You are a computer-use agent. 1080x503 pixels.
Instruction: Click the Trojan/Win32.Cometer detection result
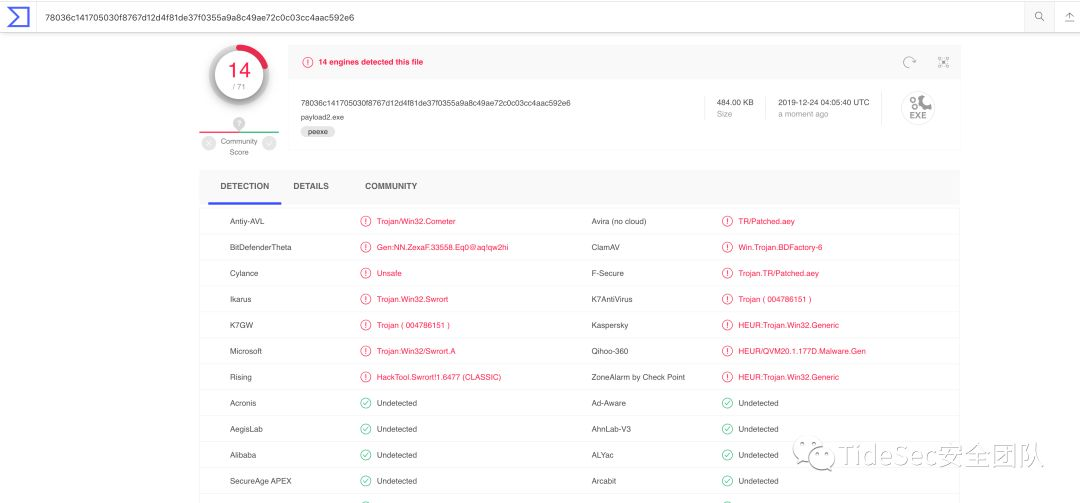(416, 221)
